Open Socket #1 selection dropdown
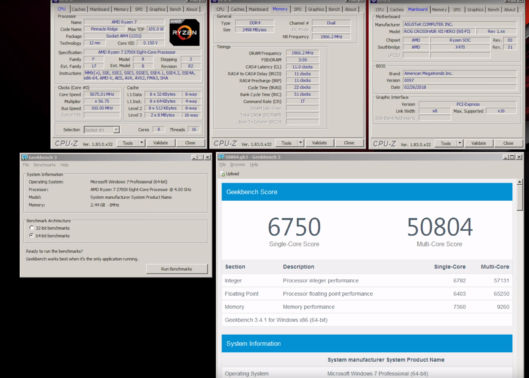 (x=116, y=130)
